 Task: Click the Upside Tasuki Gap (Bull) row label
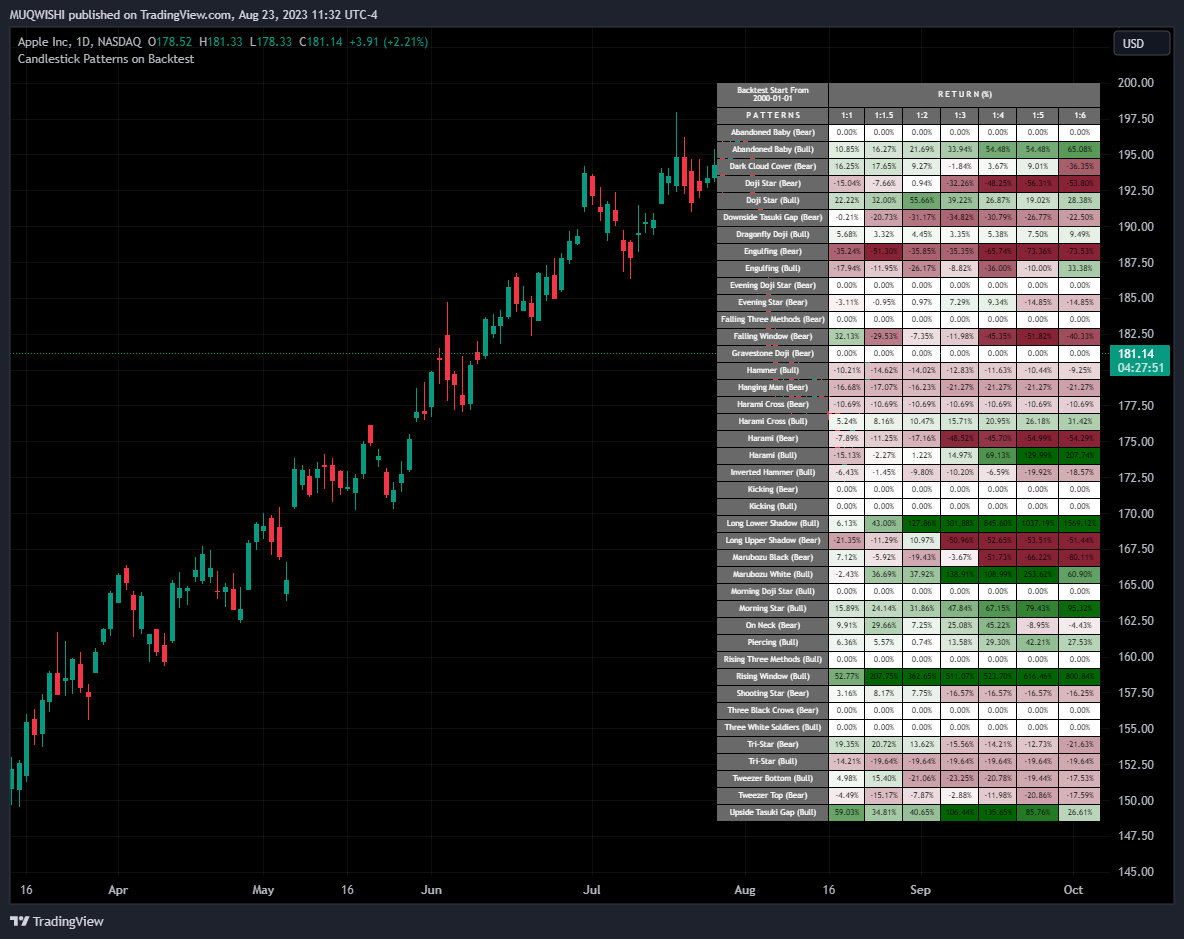pyautogui.click(x=772, y=812)
